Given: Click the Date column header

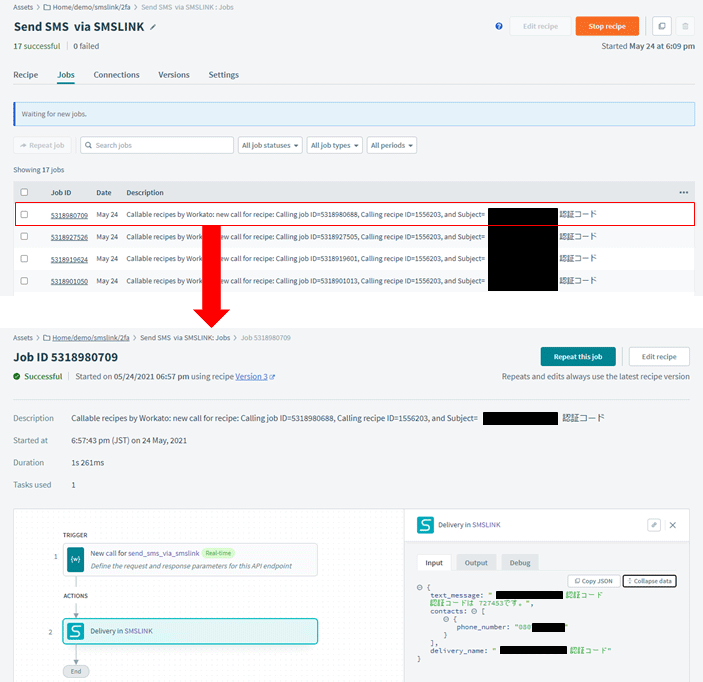Looking at the screenshot, I should (104, 193).
